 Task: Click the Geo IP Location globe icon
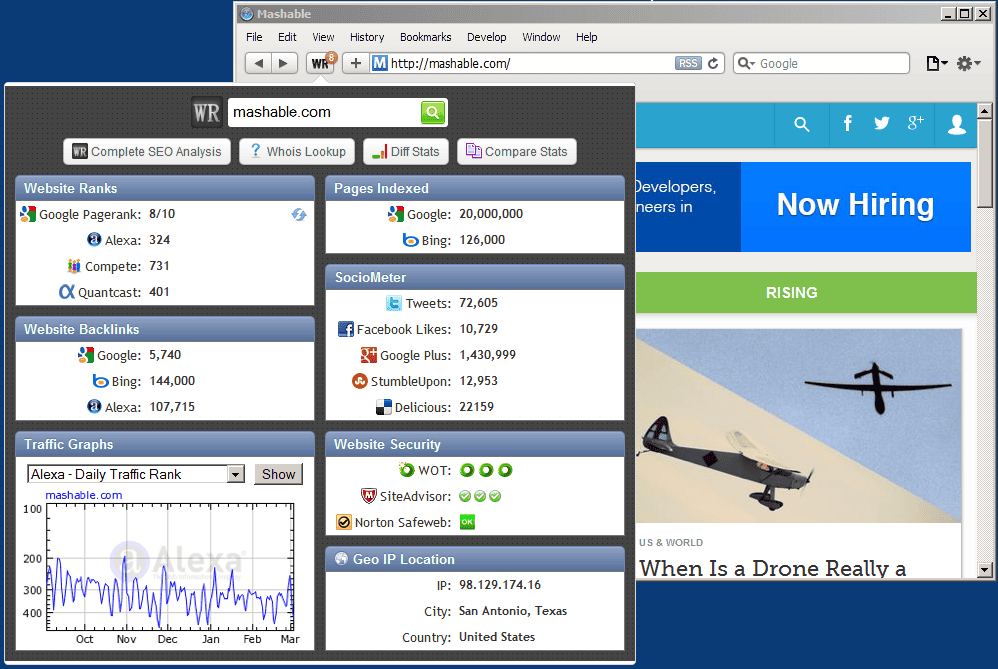341,558
